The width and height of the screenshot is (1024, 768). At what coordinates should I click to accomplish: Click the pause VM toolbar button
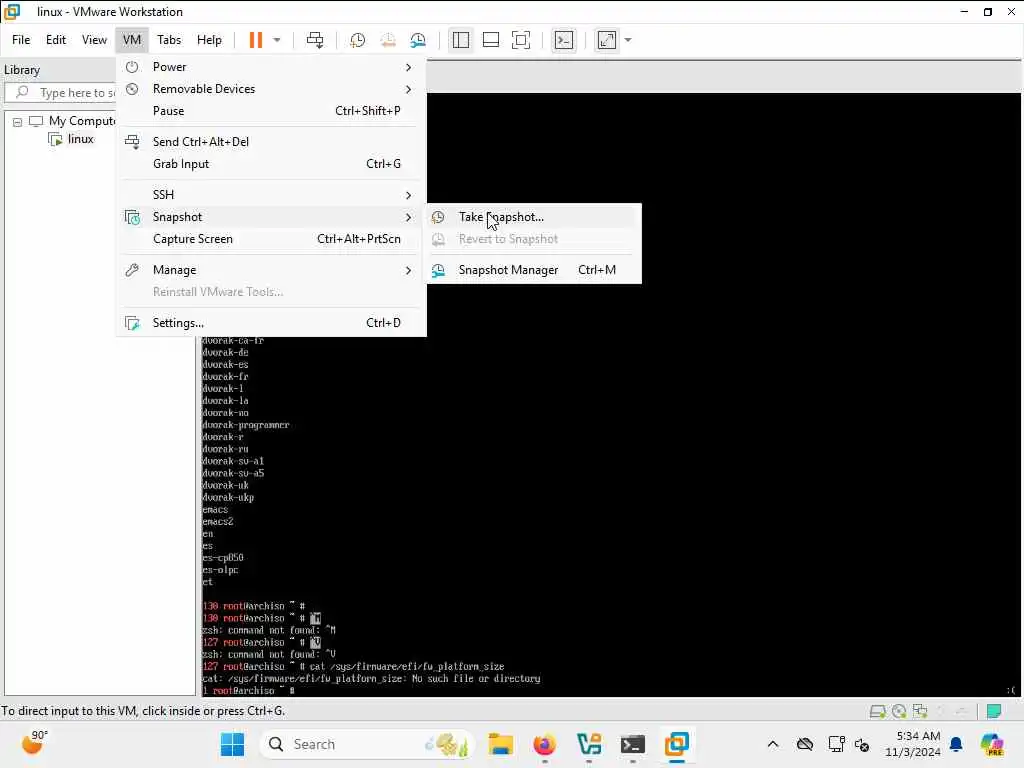pos(256,40)
